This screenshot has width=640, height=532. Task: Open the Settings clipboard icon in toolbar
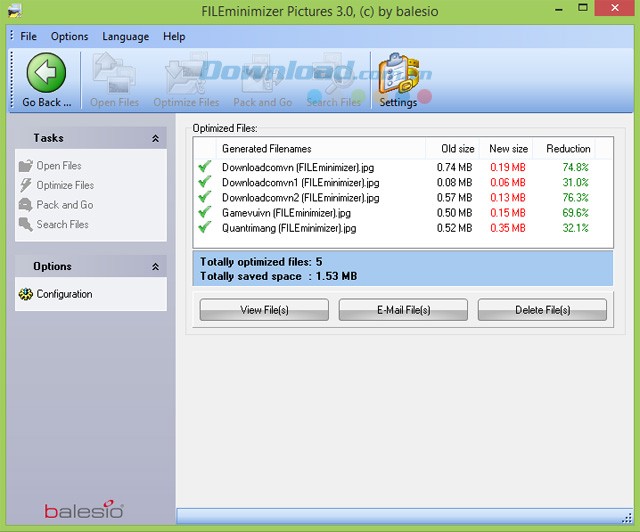pyautogui.click(x=399, y=73)
